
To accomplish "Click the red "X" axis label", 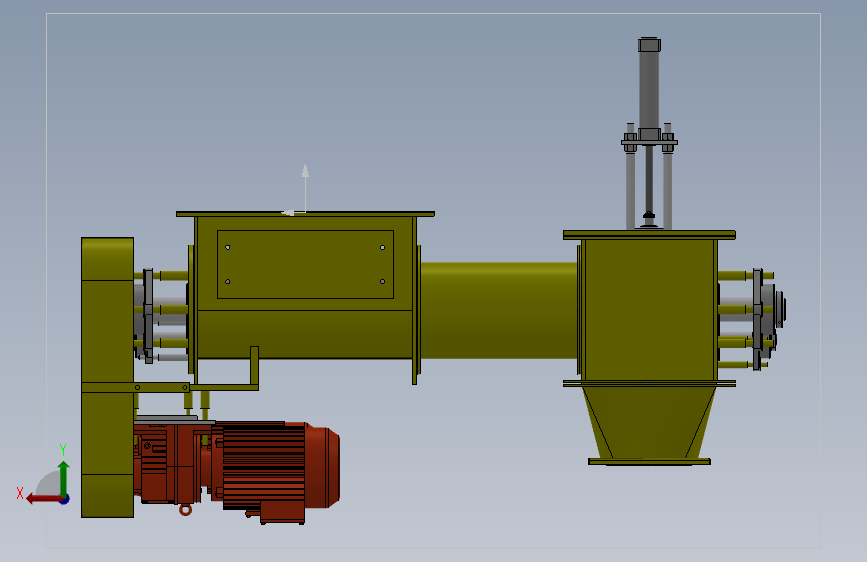I will 20,493.
